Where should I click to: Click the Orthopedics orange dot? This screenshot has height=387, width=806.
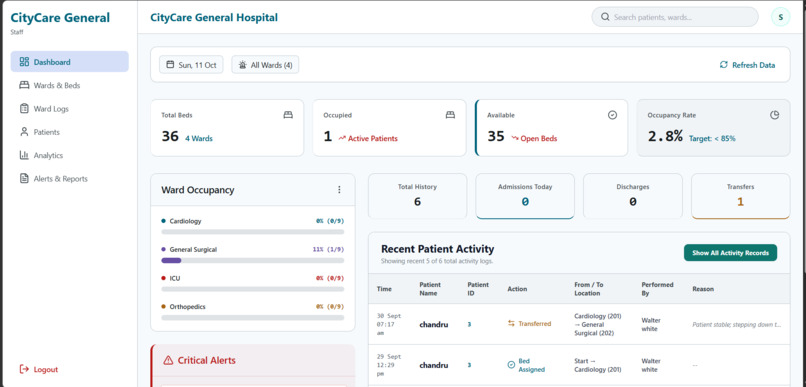tap(163, 306)
